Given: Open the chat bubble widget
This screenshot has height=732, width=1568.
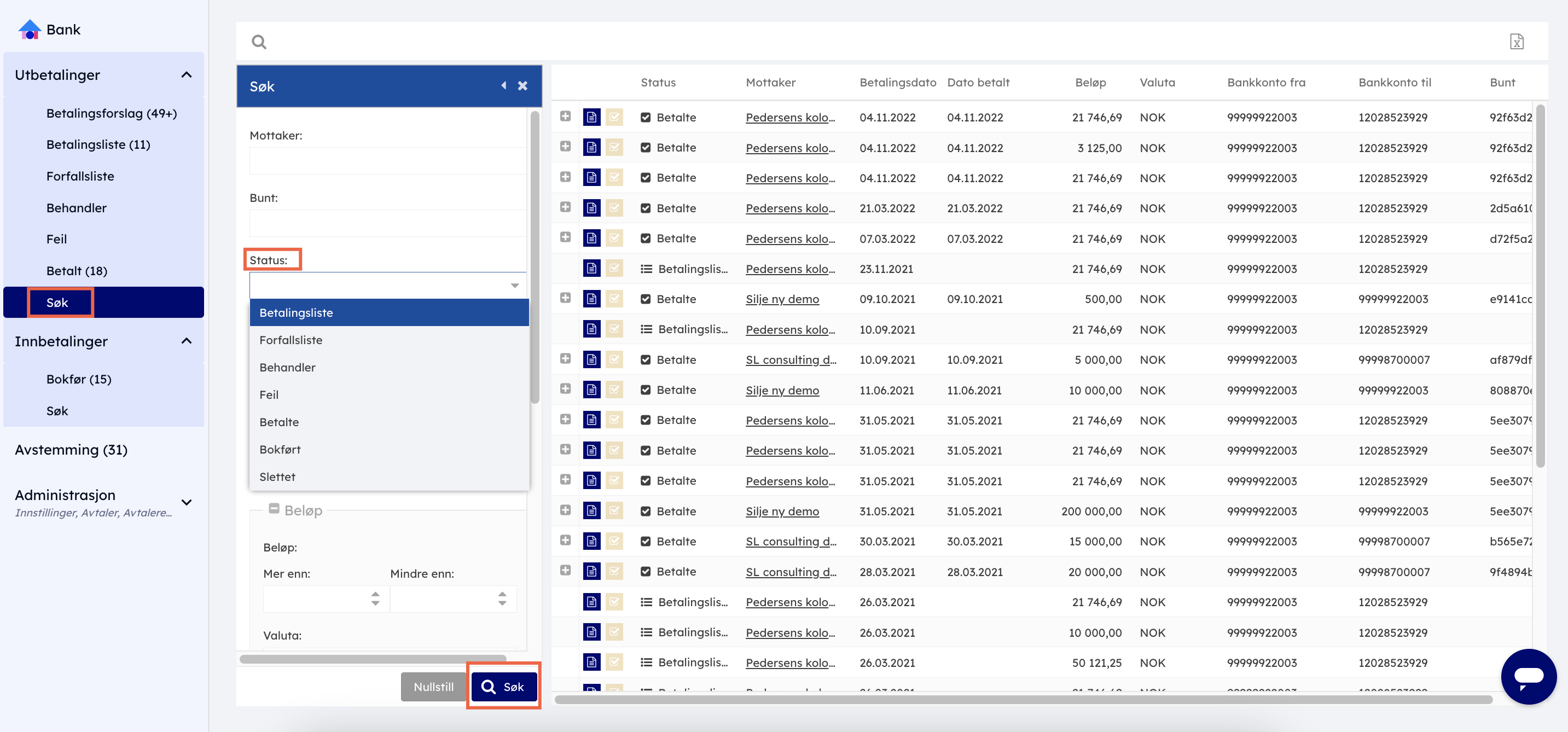Looking at the screenshot, I should [1528, 676].
